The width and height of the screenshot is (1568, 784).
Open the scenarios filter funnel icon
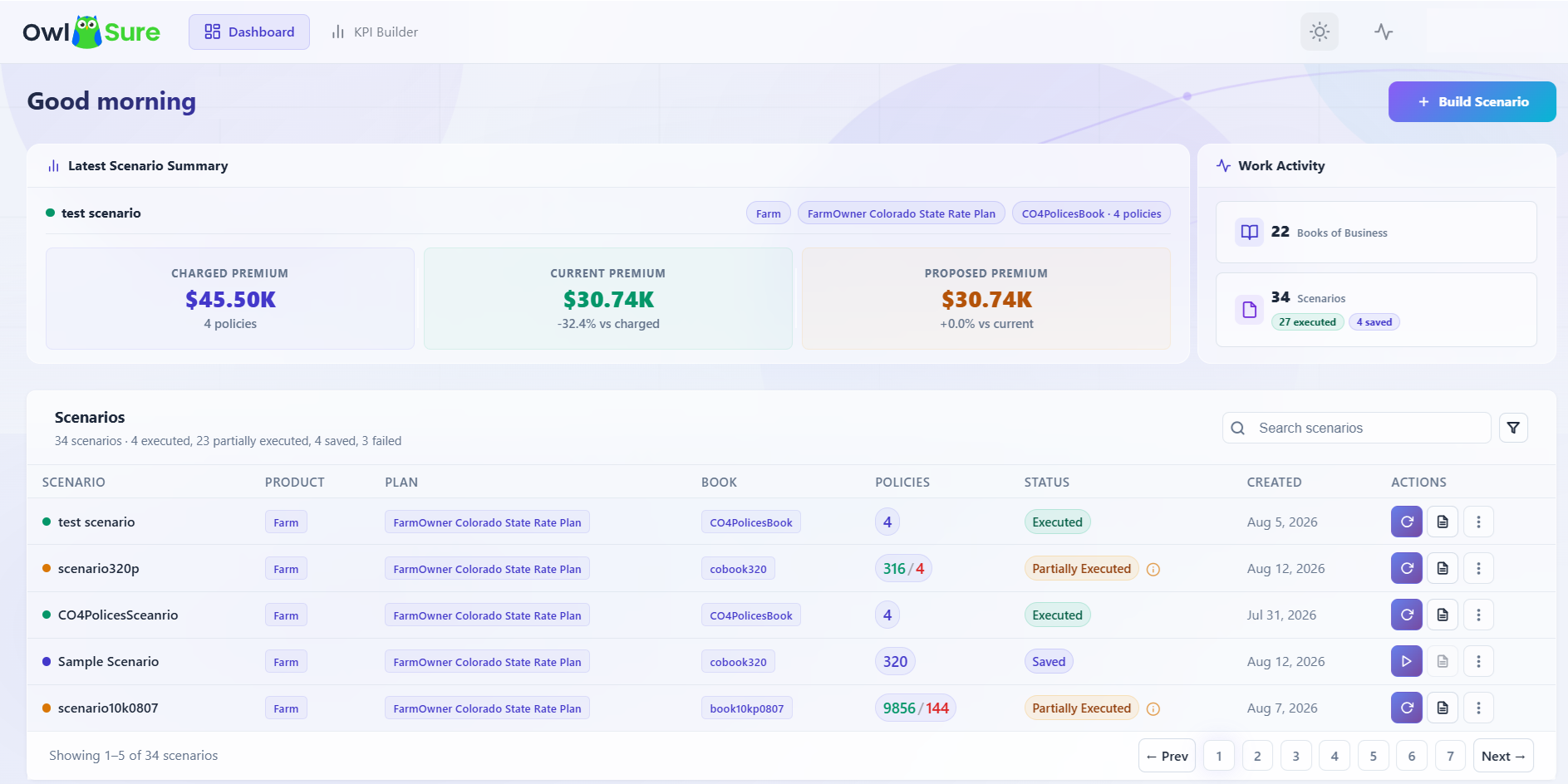coord(1513,428)
